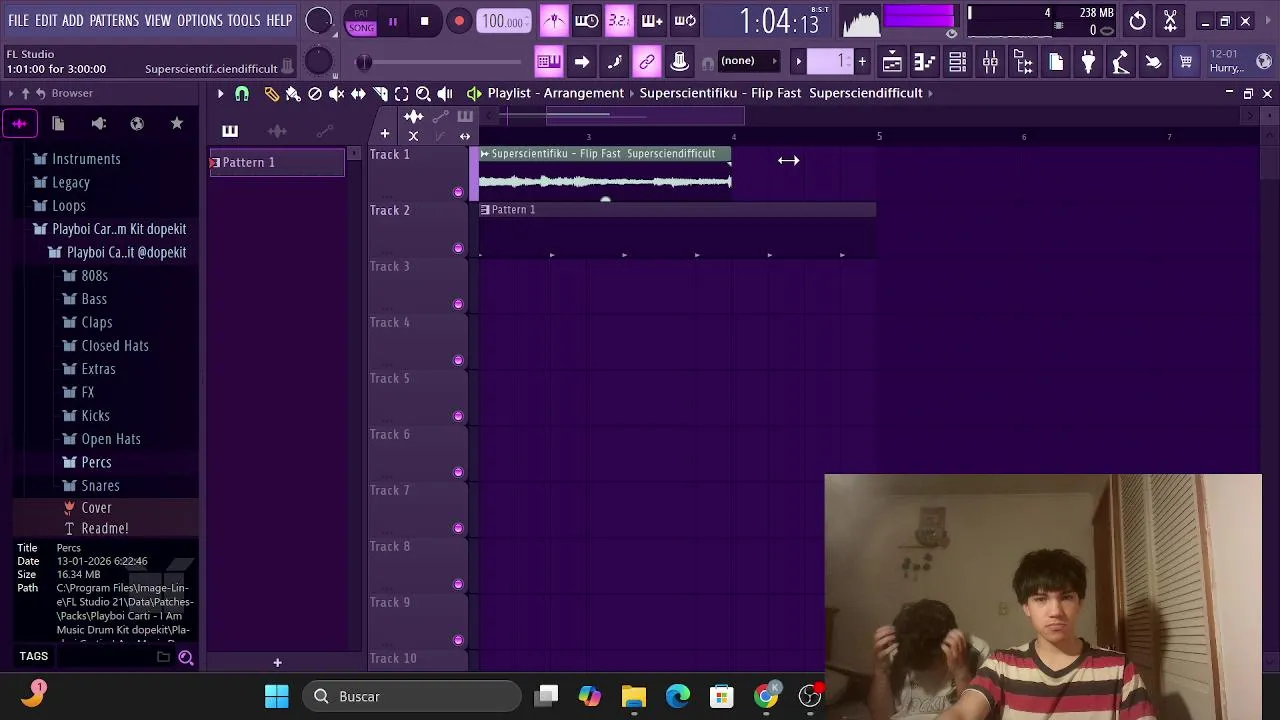Pause playback with the transport pause button
The width and height of the screenshot is (1280, 720).
point(393,21)
